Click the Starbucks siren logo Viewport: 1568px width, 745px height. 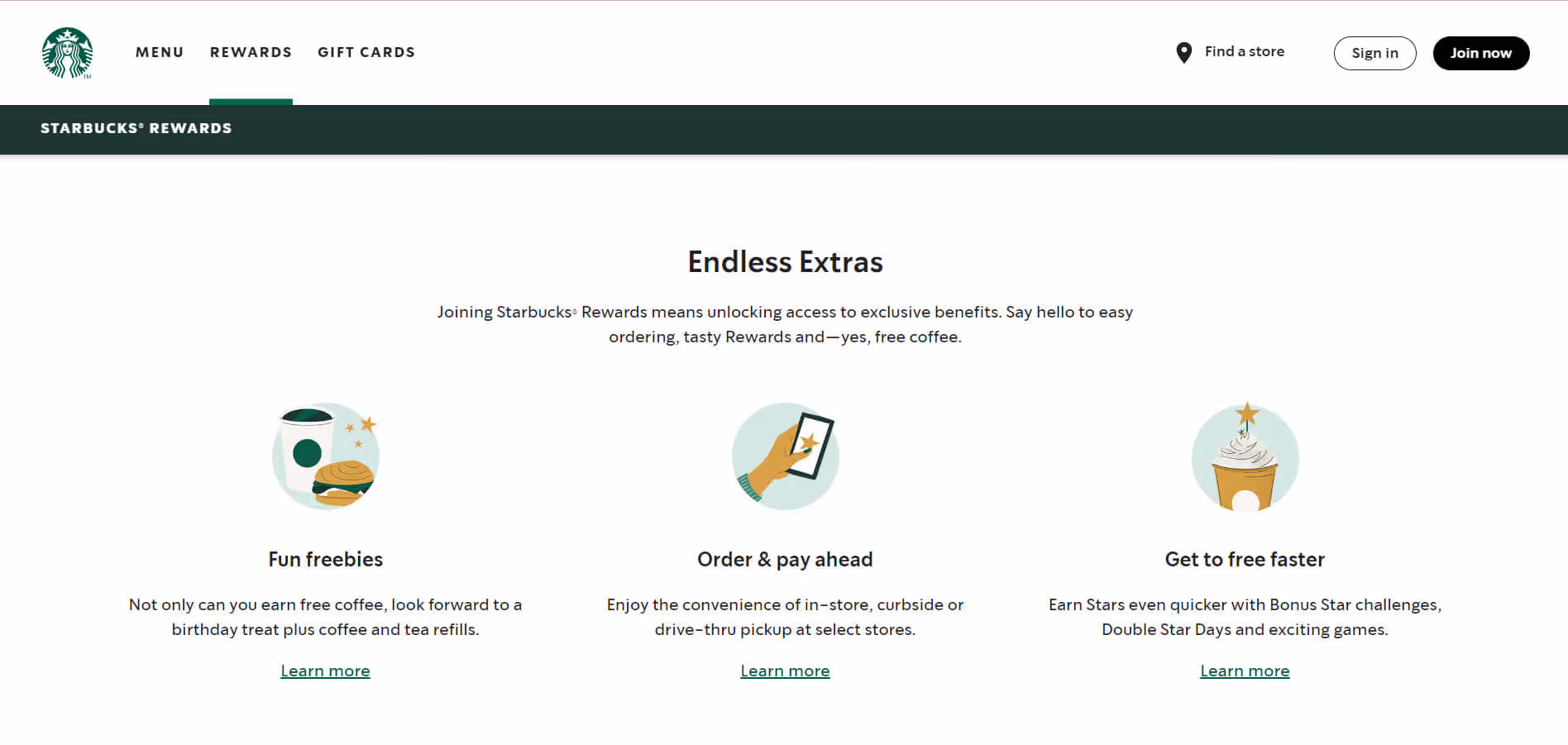67,51
